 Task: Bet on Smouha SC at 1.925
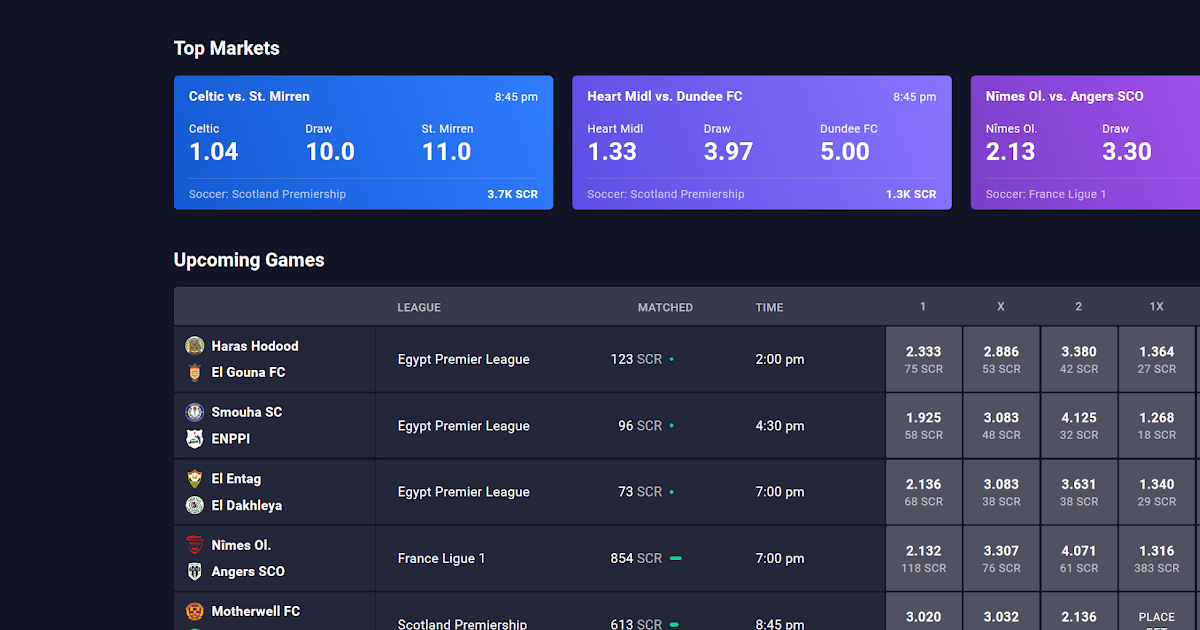(924, 425)
